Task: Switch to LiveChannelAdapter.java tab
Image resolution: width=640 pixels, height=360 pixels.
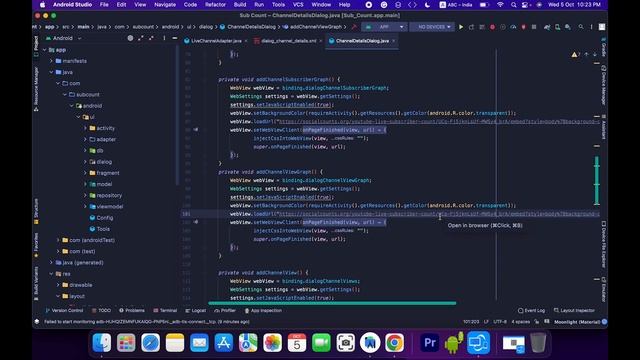Action: click(216, 41)
